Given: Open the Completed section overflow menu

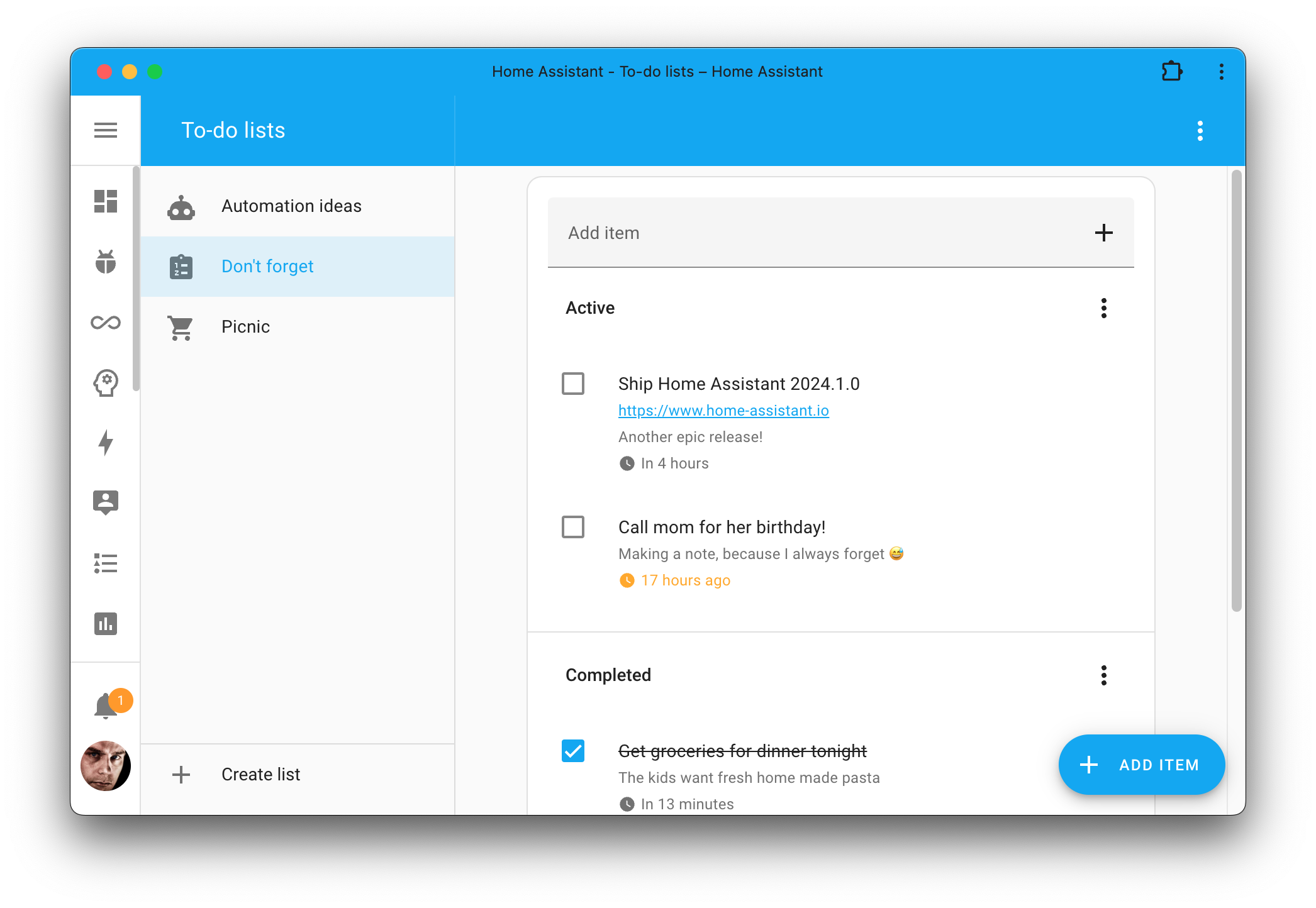Looking at the screenshot, I should coord(1103,675).
